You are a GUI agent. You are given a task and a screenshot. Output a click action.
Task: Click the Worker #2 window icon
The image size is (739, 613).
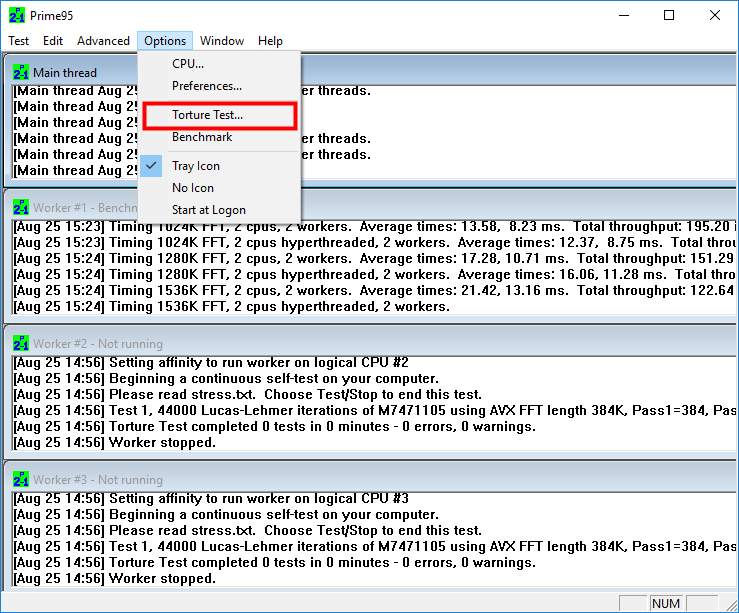point(20,343)
